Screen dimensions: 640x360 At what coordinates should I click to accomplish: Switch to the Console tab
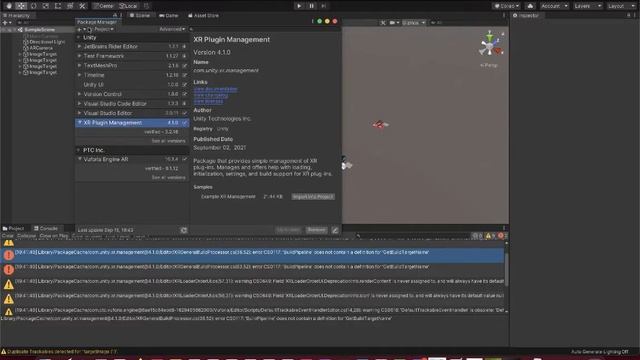tap(46, 229)
